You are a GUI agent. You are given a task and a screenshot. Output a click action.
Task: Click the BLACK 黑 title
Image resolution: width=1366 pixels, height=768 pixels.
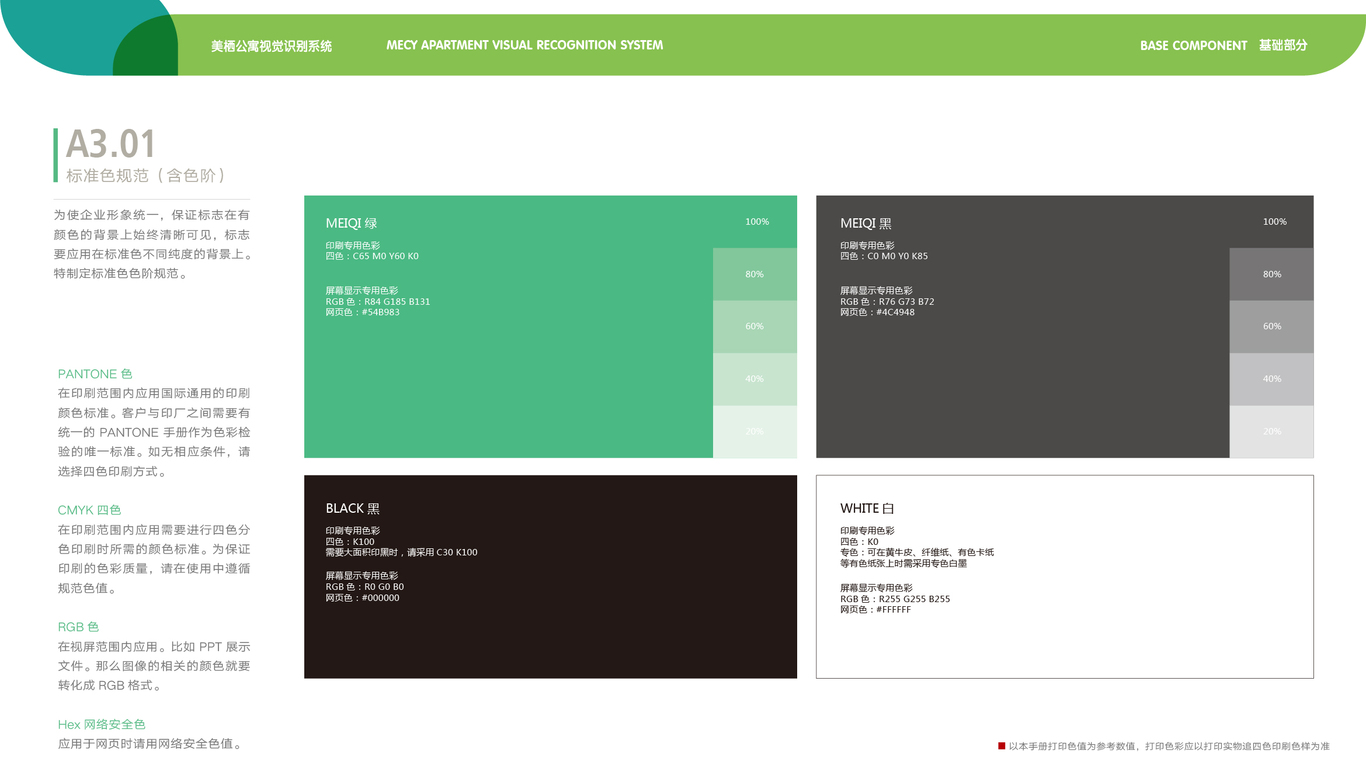pos(353,509)
